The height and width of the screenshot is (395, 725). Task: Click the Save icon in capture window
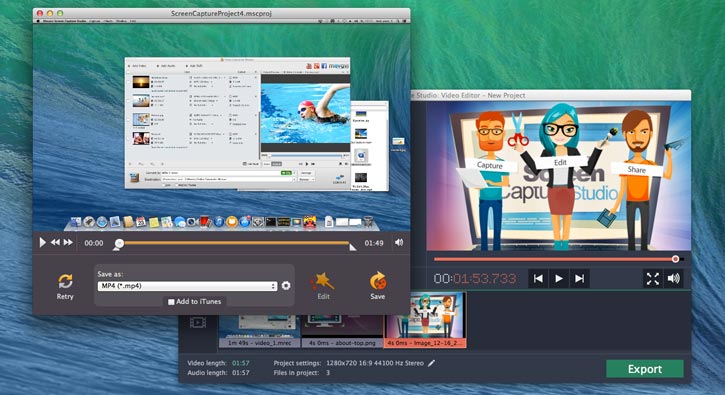click(378, 281)
